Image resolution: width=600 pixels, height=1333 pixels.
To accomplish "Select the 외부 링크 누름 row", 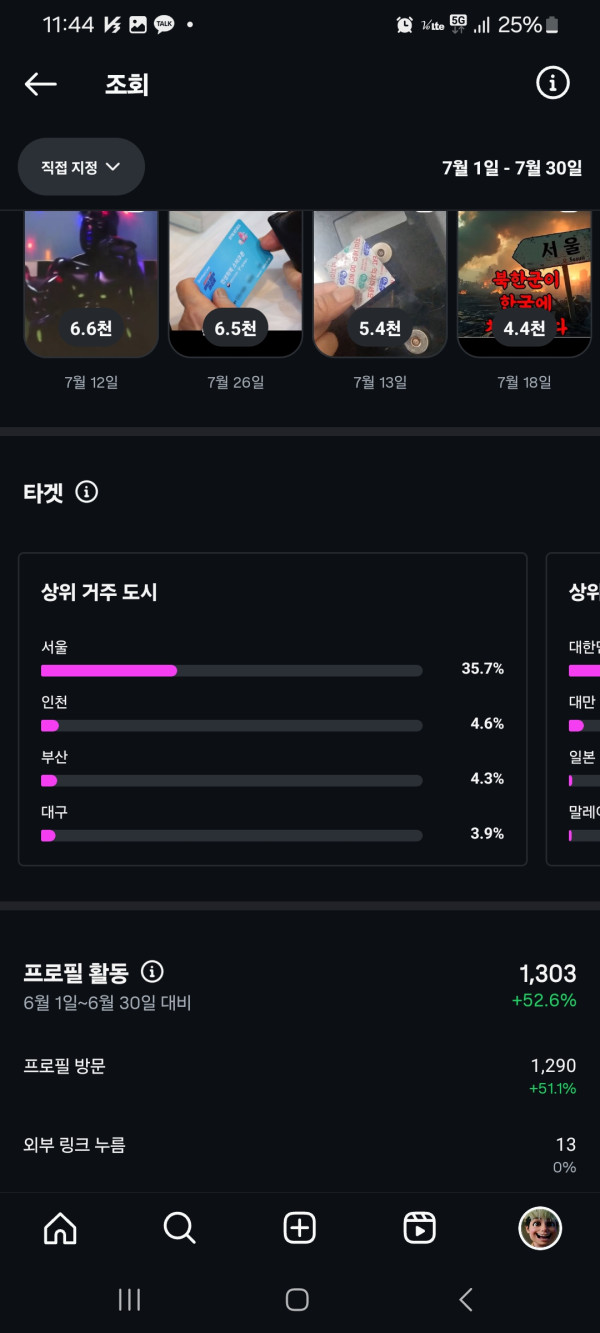I will click(300, 1154).
